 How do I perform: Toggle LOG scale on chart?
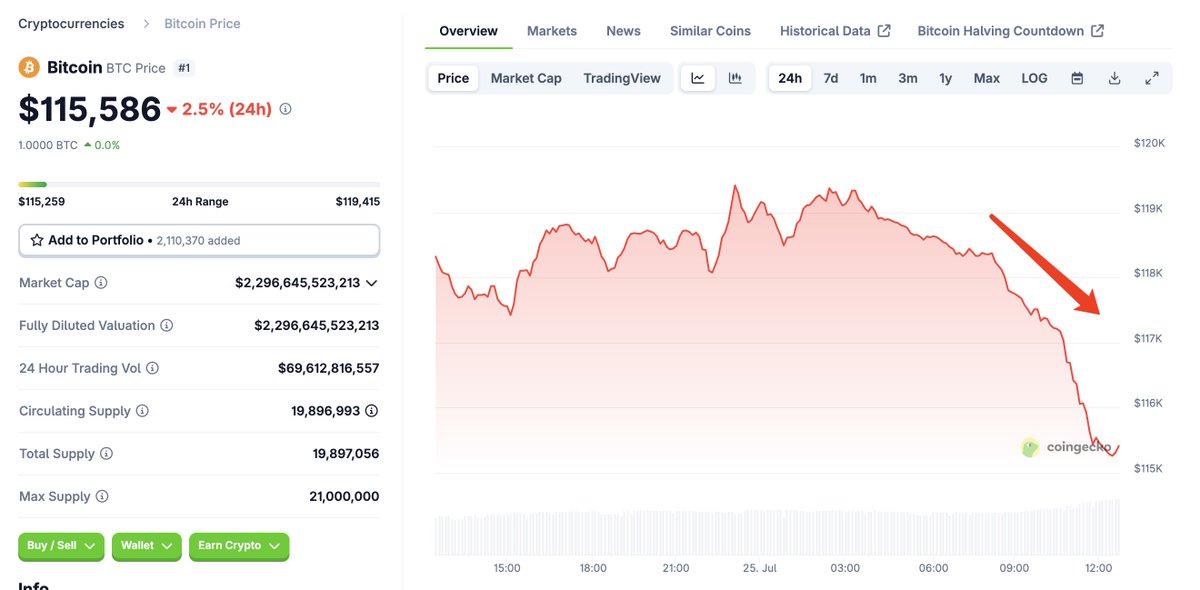(x=1034, y=78)
